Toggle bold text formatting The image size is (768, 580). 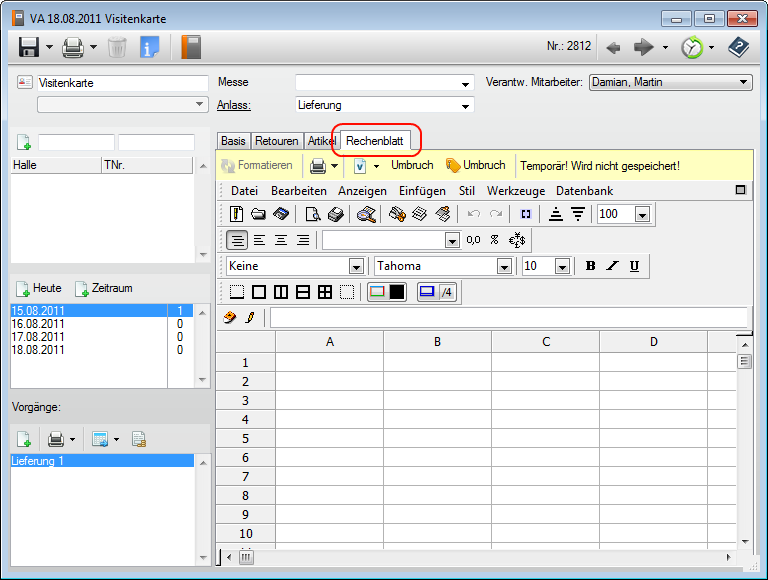590,266
